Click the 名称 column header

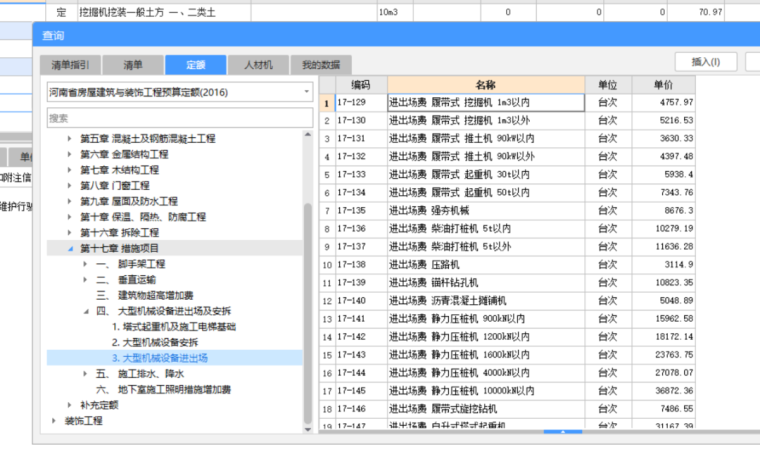coord(485,85)
